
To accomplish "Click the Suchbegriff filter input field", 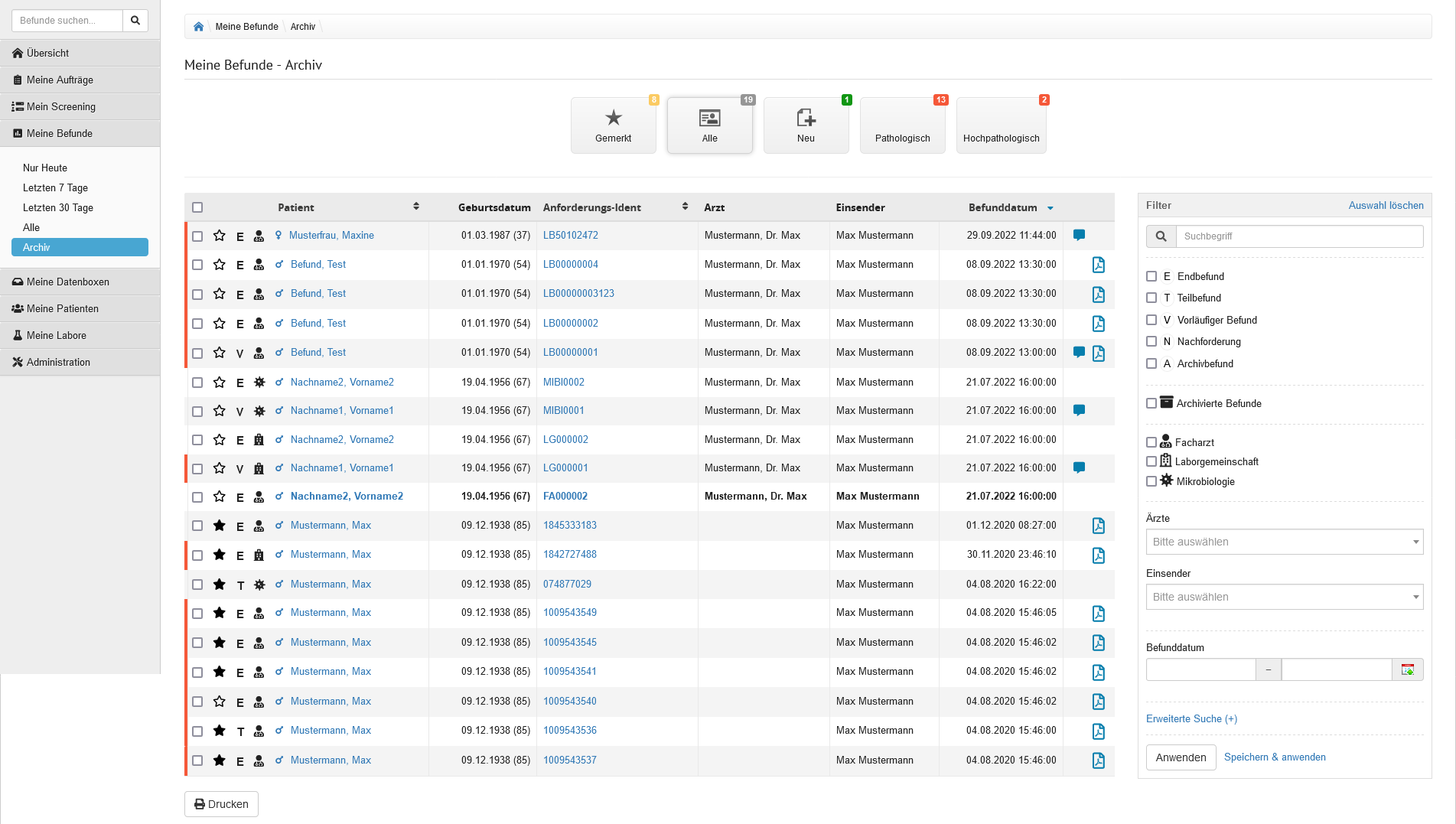I will [1299, 236].
